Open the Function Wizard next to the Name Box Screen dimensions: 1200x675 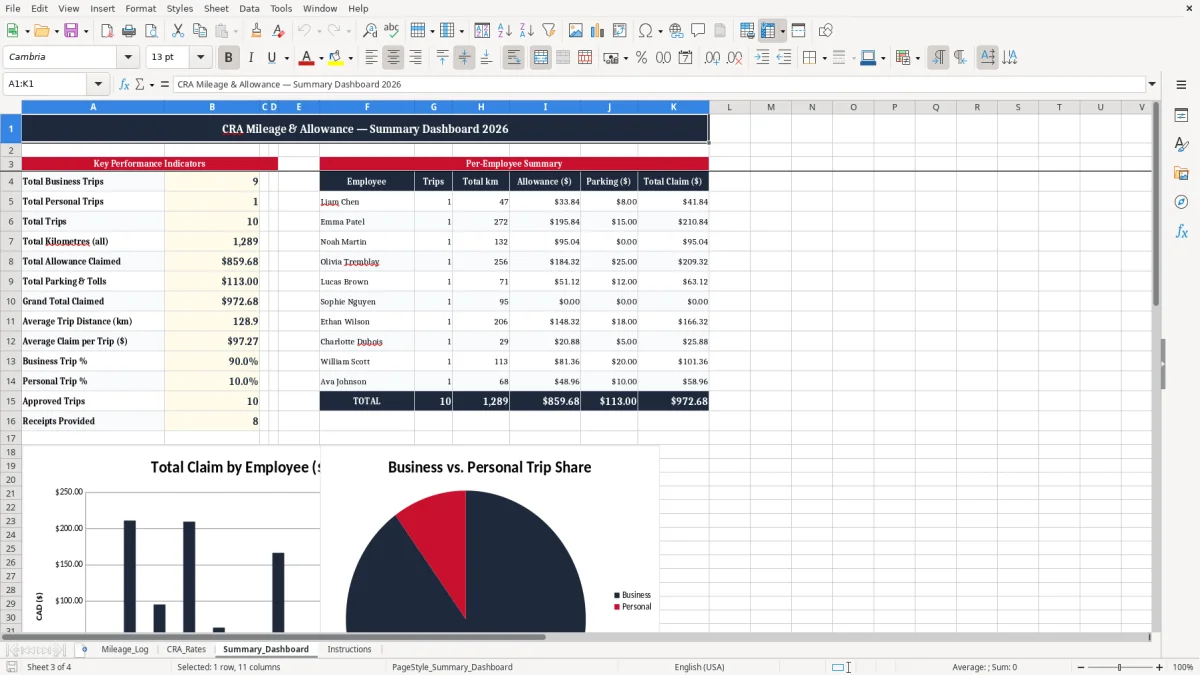pyautogui.click(x=125, y=85)
